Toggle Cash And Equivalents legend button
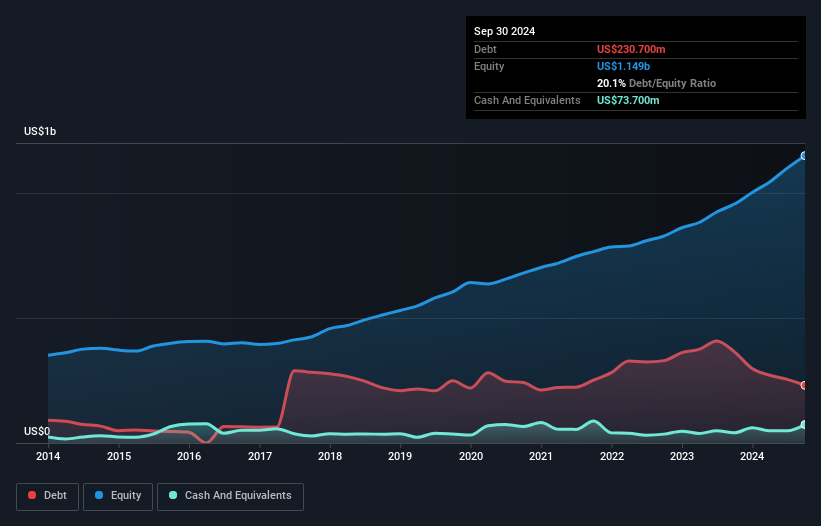The width and height of the screenshot is (821, 526). click(x=230, y=496)
